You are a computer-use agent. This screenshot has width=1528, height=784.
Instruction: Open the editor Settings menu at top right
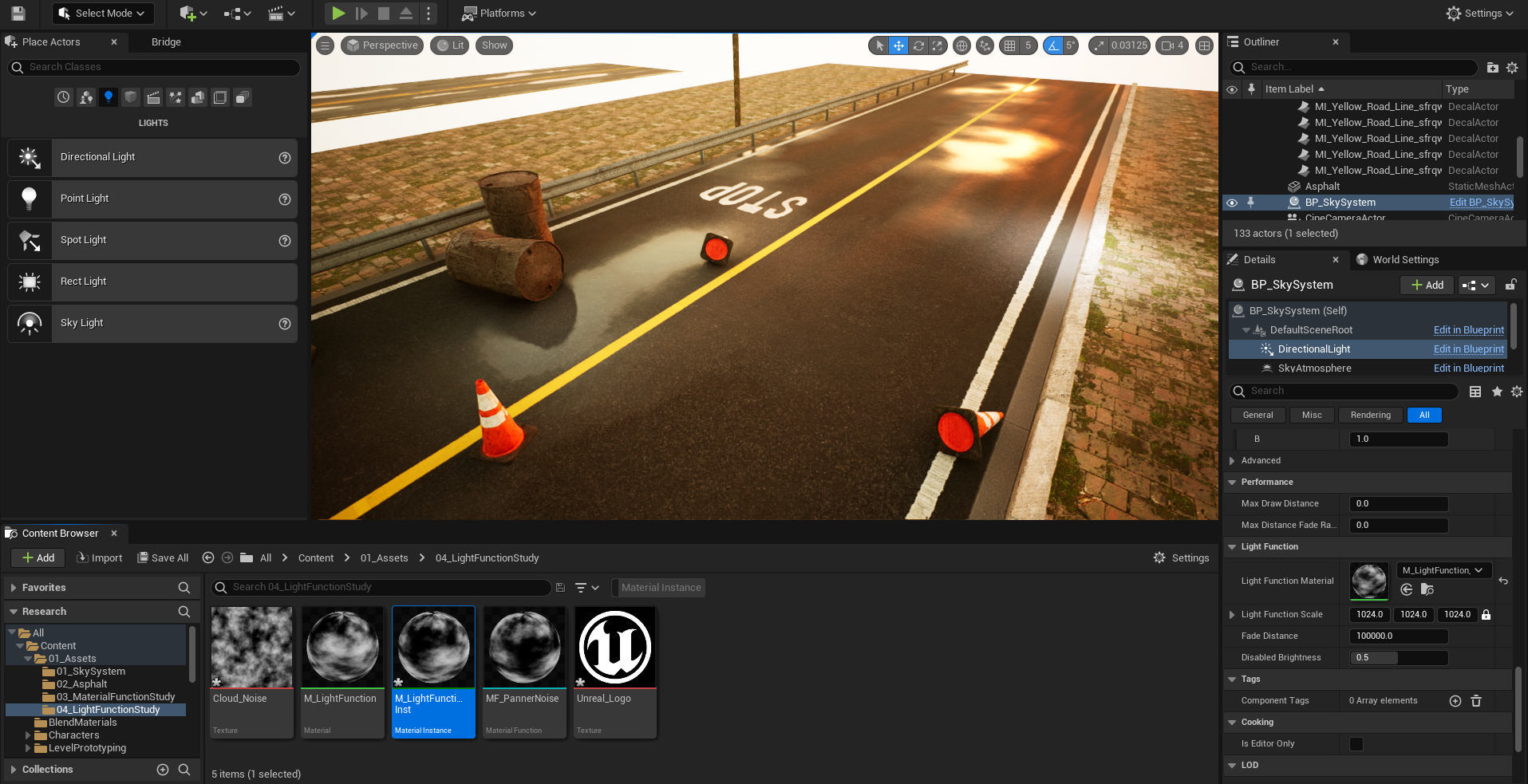[x=1479, y=14]
